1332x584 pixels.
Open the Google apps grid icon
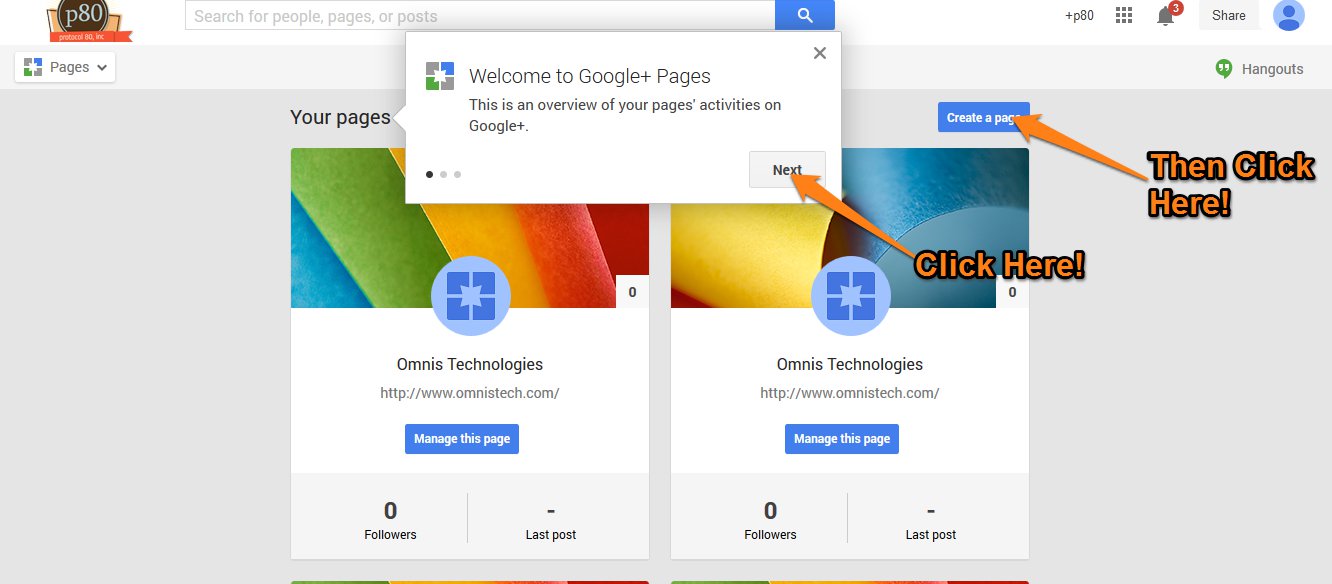point(1124,15)
